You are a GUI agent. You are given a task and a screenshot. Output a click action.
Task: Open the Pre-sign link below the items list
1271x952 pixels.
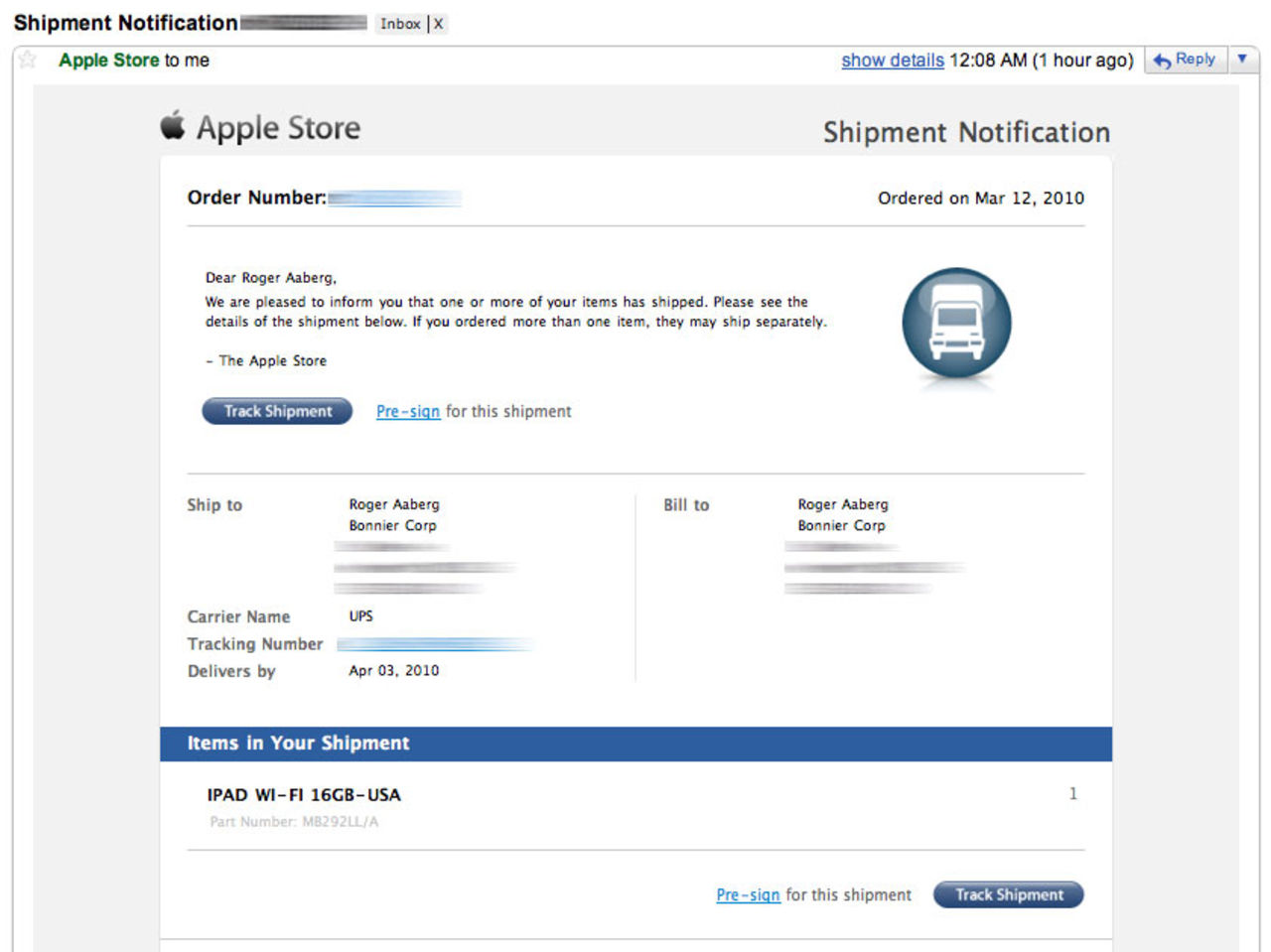coord(748,894)
